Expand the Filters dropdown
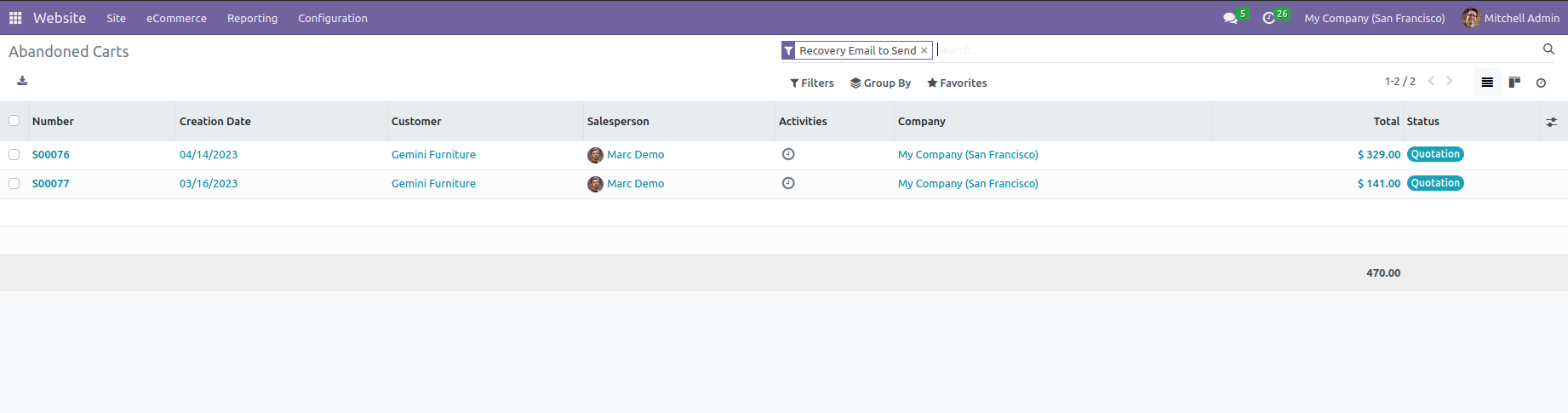The height and width of the screenshot is (413, 1568). coord(812,83)
